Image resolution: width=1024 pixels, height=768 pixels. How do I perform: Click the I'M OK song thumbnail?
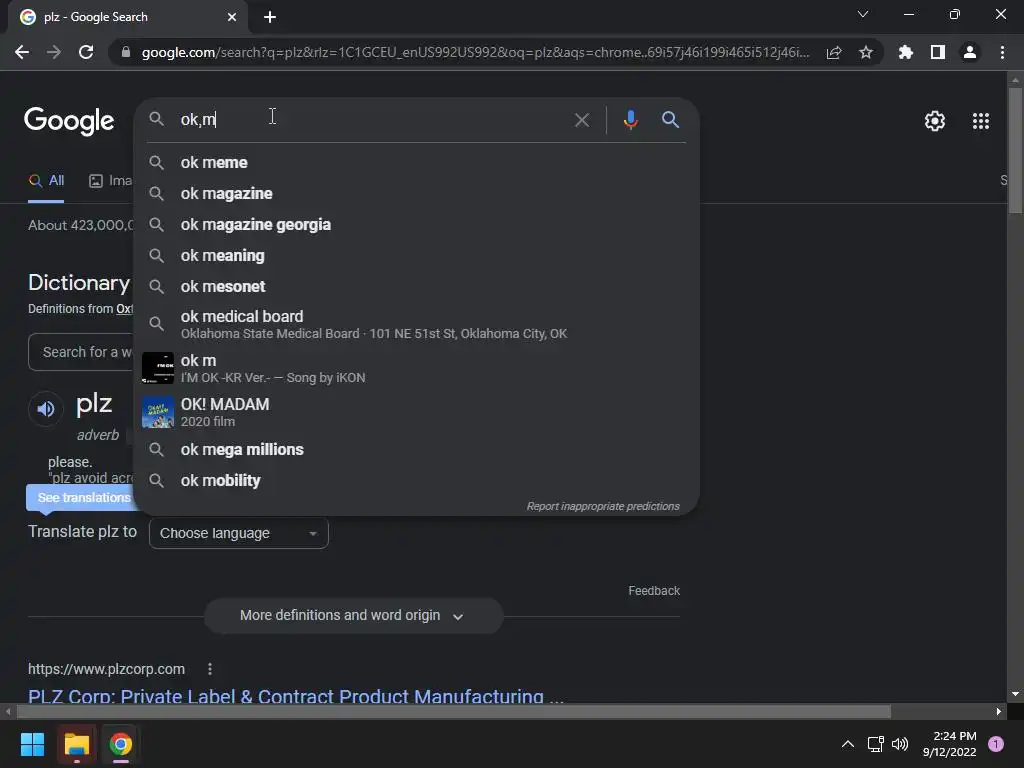[158, 368]
